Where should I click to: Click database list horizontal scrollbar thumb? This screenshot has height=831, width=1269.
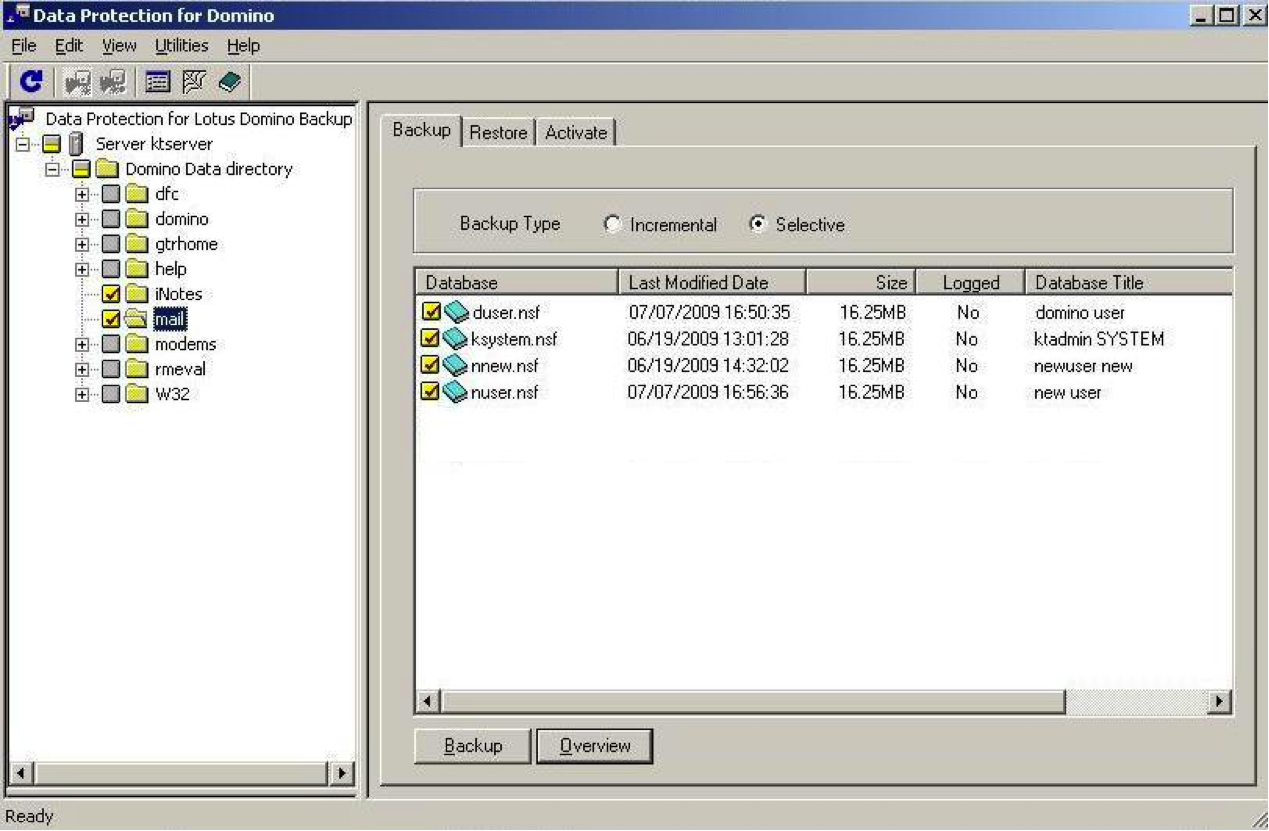tap(753, 702)
